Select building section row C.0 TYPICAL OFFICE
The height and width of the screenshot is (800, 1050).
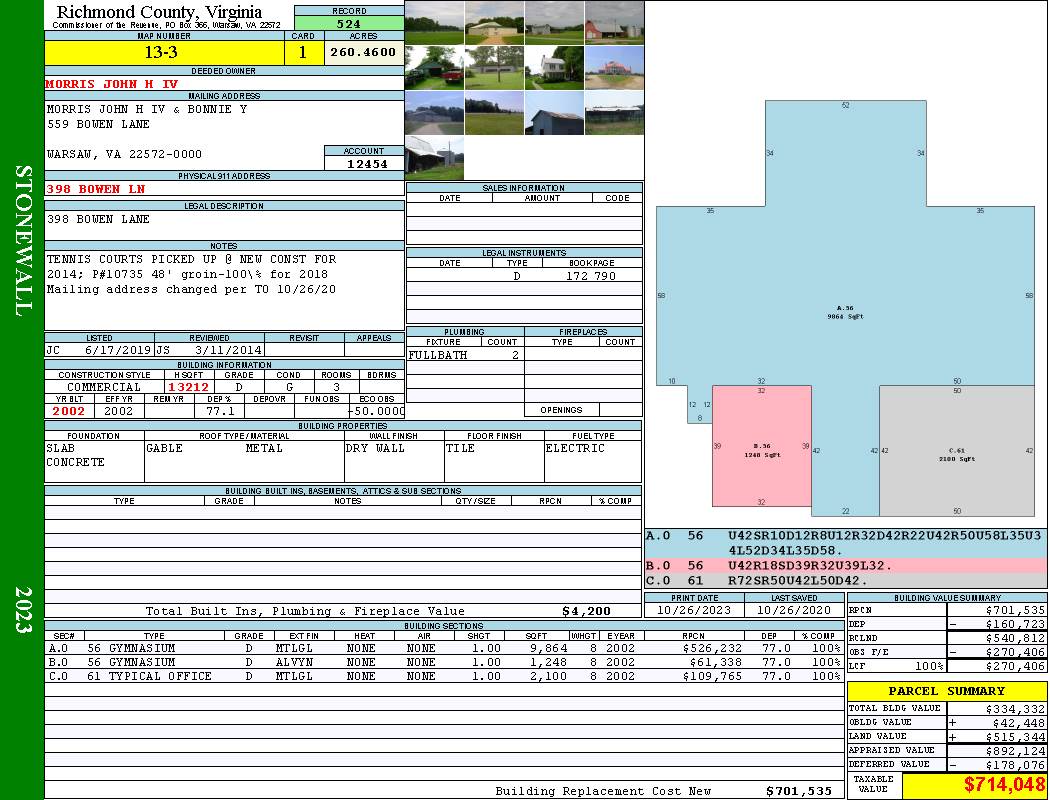[444, 676]
